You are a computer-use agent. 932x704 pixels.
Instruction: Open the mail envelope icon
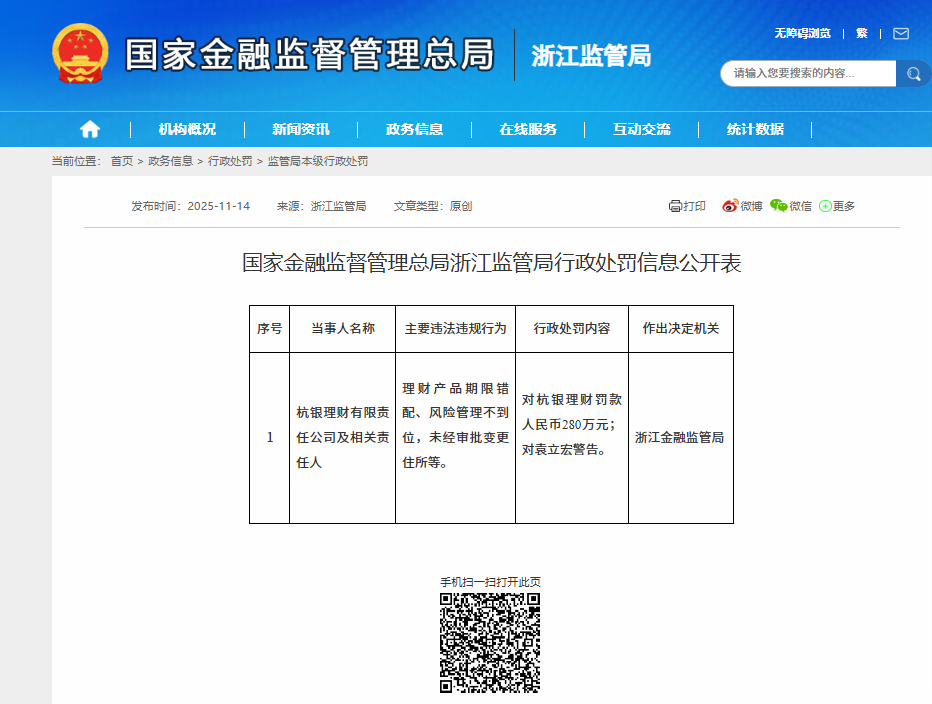(x=901, y=33)
